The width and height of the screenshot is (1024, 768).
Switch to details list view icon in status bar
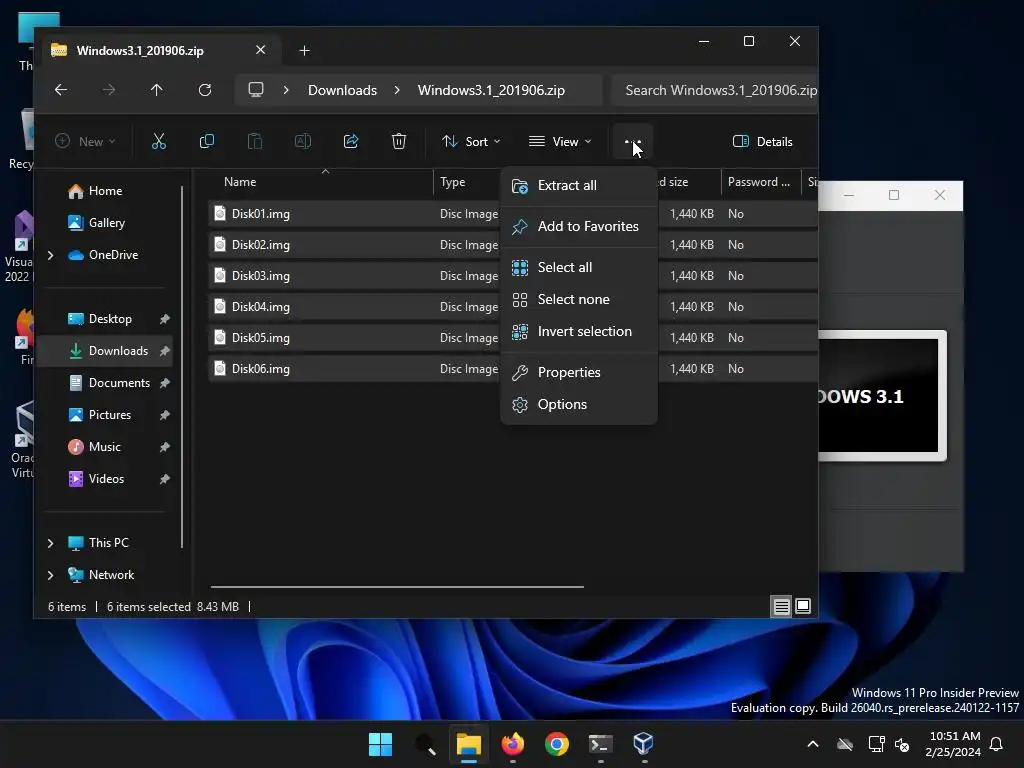781,607
